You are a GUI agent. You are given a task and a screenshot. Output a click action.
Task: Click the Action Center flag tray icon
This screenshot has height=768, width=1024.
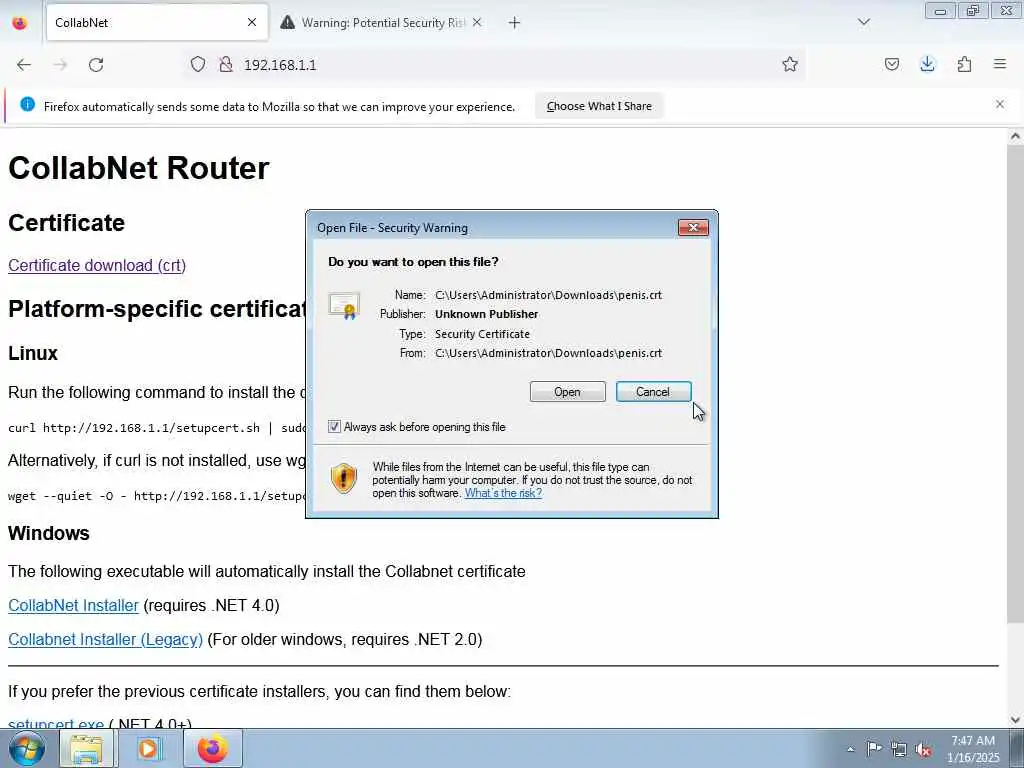click(x=873, y=748)
